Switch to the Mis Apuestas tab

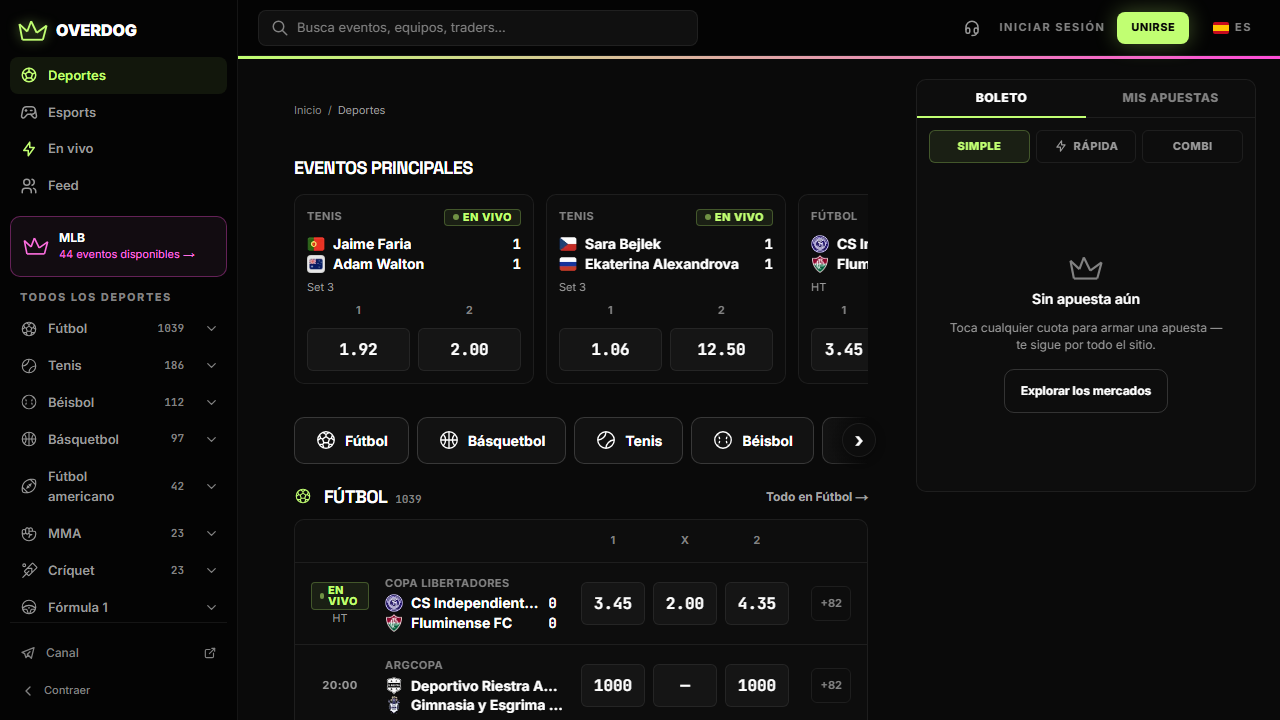1170,98
